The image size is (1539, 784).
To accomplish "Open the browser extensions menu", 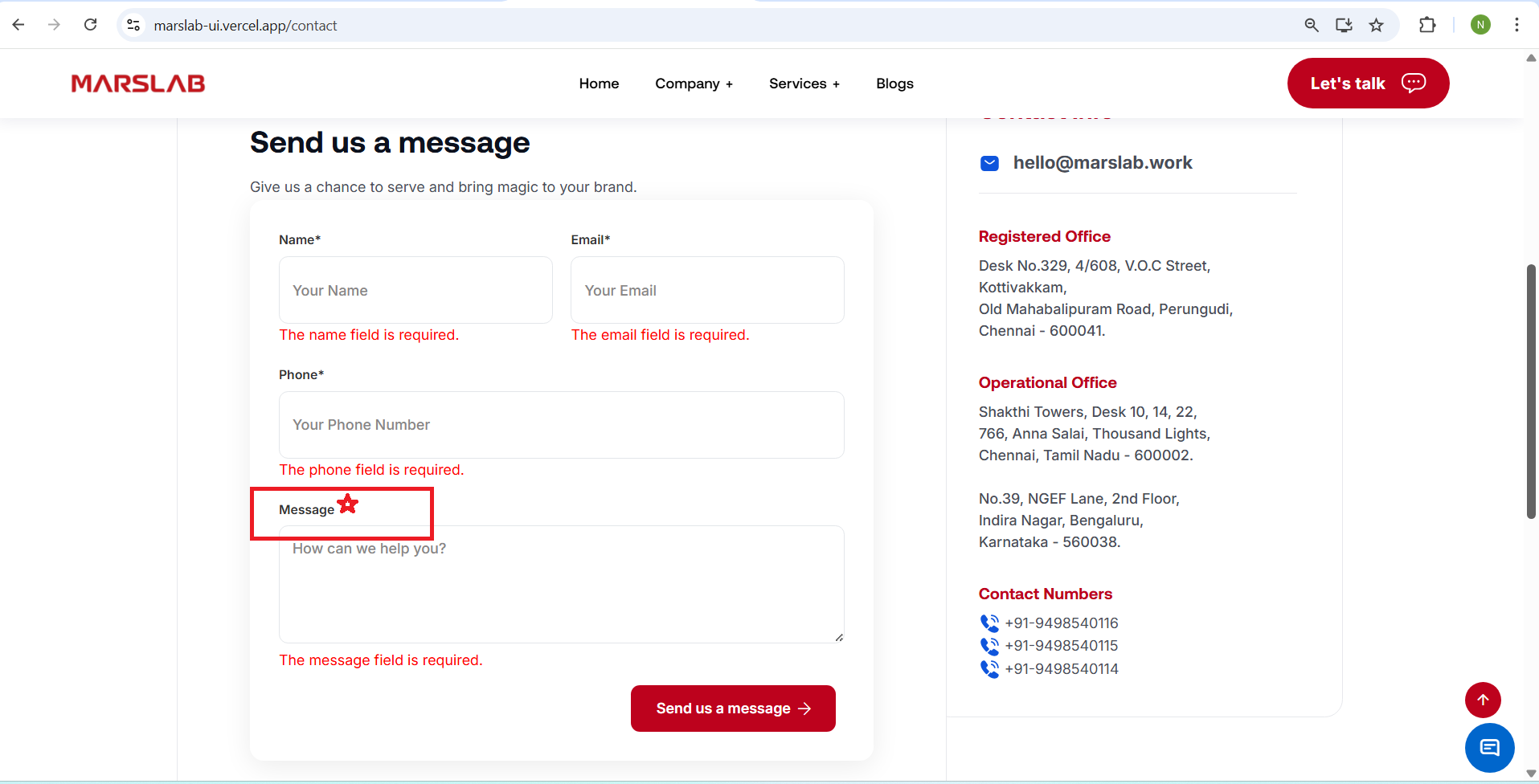I will point(1427,25).
